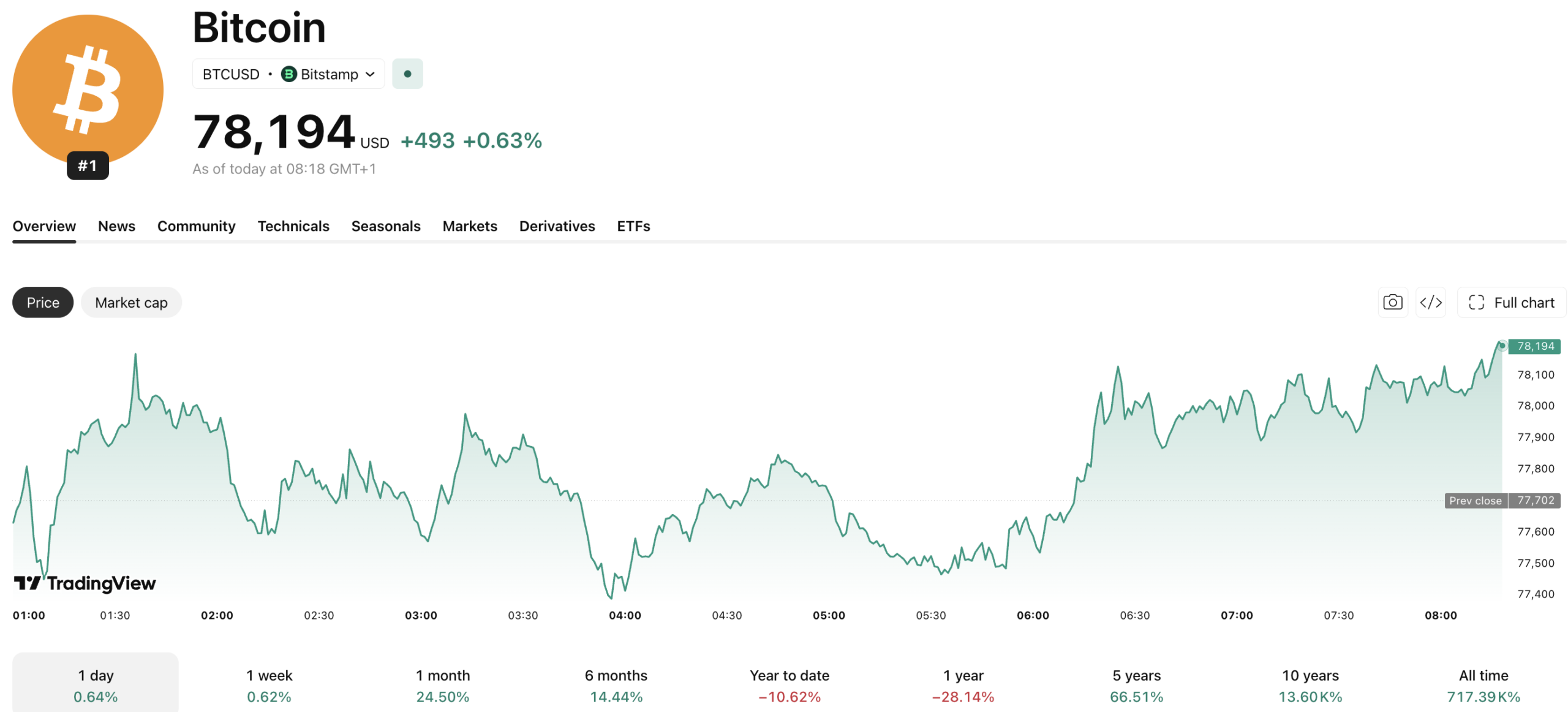The height and width of the screenshot is (712, 1568).
Task: Click the 'As of today at 08:18 GMT+1' text
Action: [x=284, y=169]
